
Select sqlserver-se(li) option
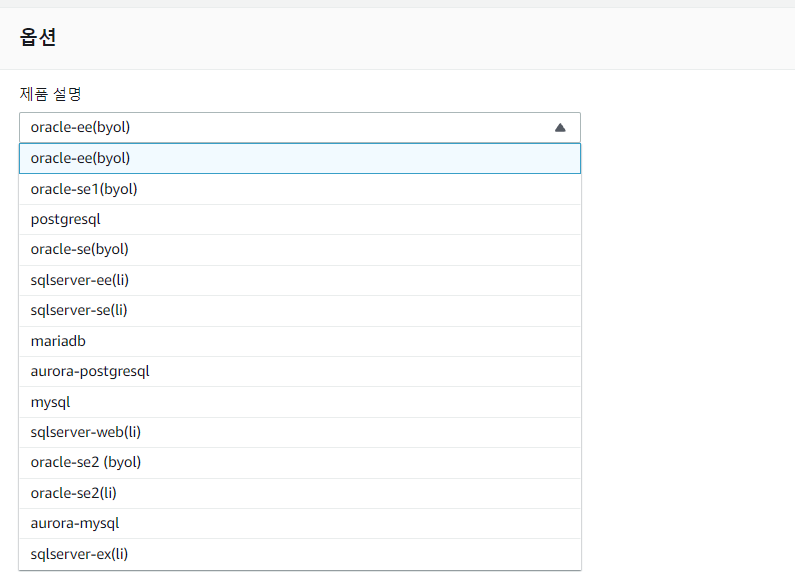coord(300,311)
